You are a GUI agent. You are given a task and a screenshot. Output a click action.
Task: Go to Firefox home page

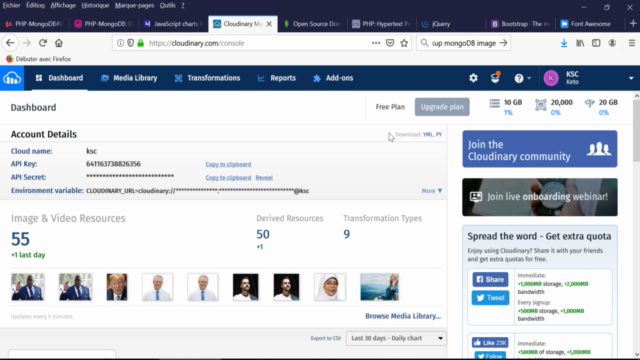(59, 43)
